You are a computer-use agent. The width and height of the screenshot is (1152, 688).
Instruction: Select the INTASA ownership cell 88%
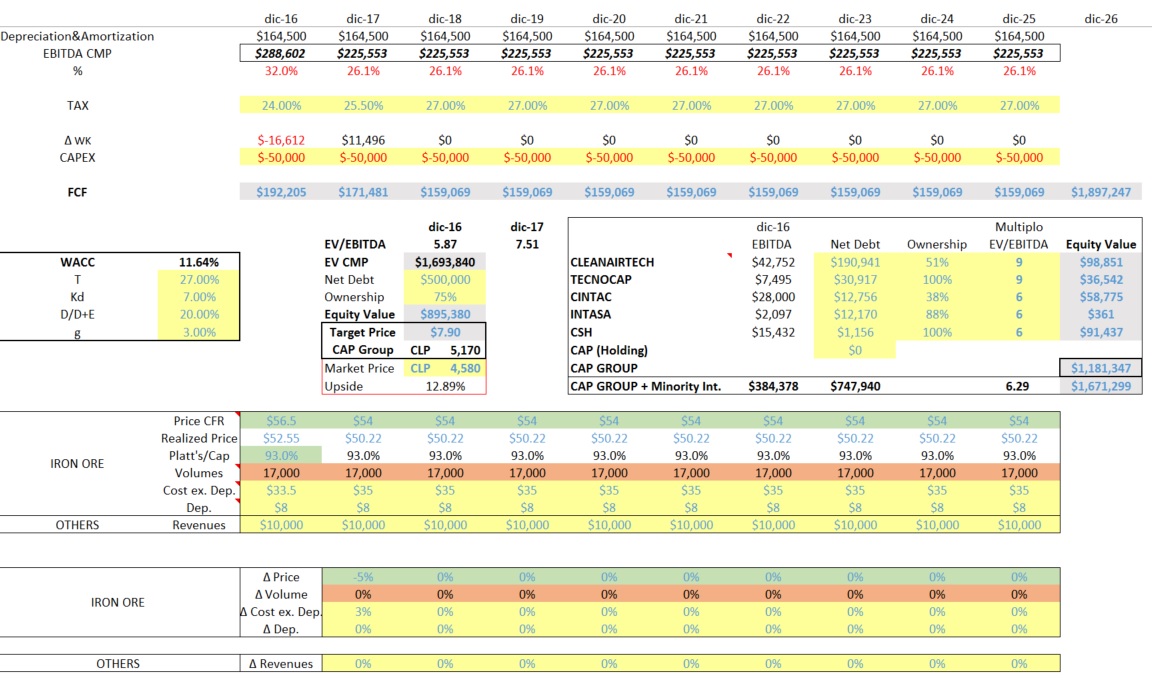point(937,315)
